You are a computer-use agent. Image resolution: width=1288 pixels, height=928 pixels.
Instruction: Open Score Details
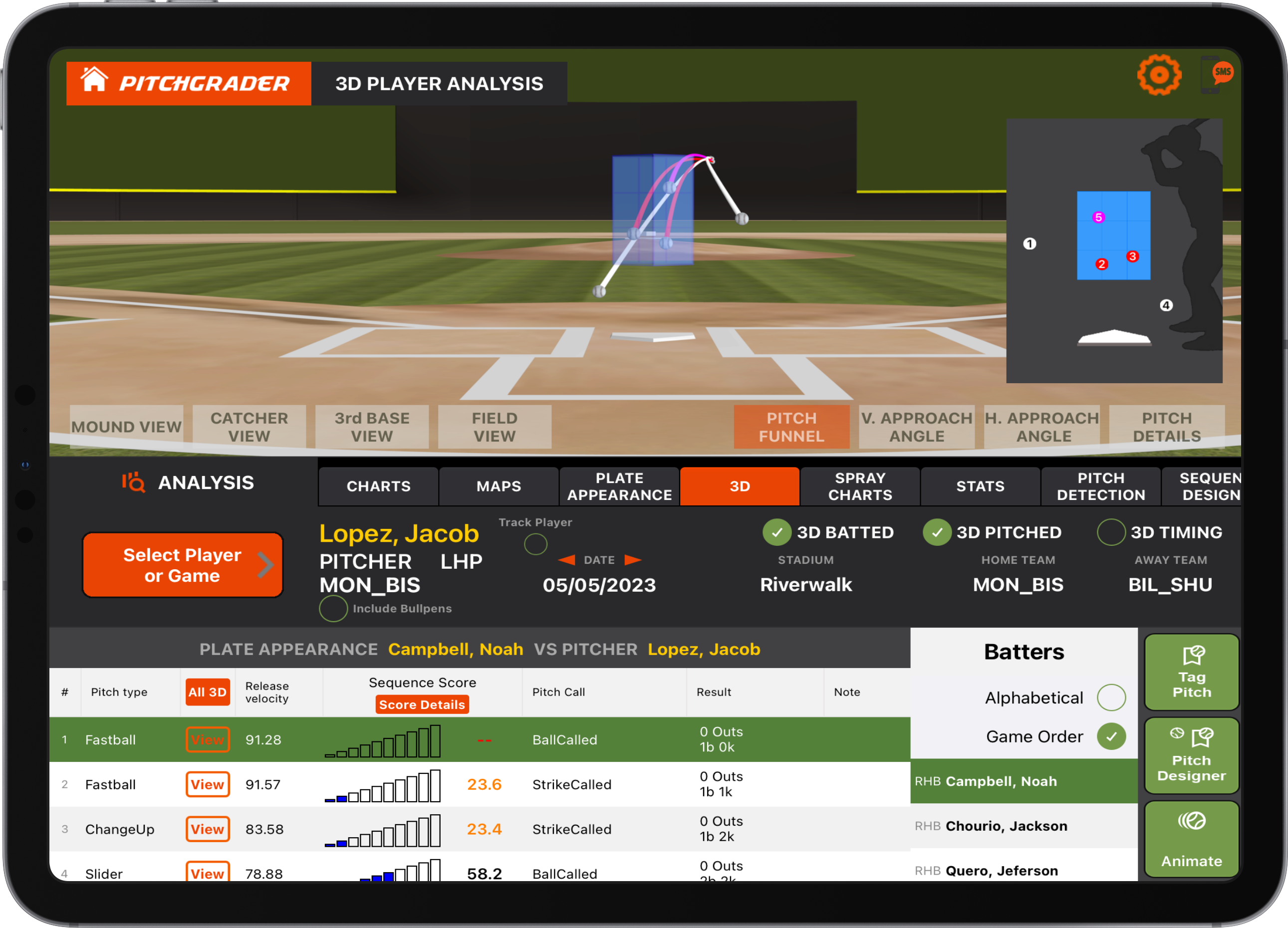422,704
